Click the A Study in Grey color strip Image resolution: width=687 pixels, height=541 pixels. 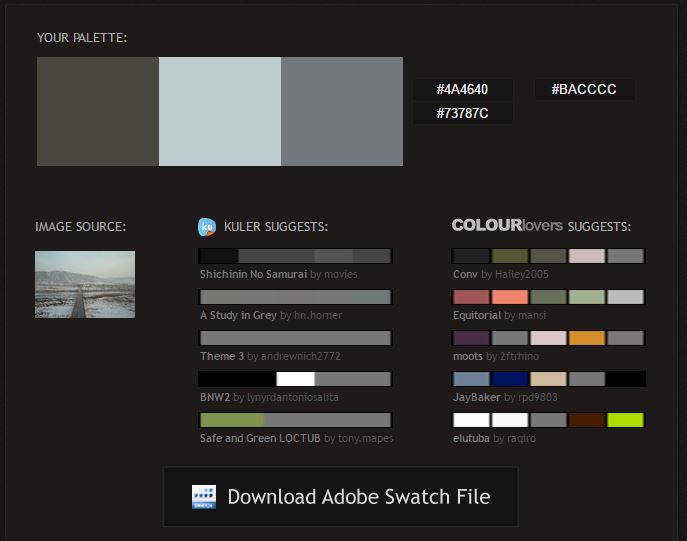[295, 297]
